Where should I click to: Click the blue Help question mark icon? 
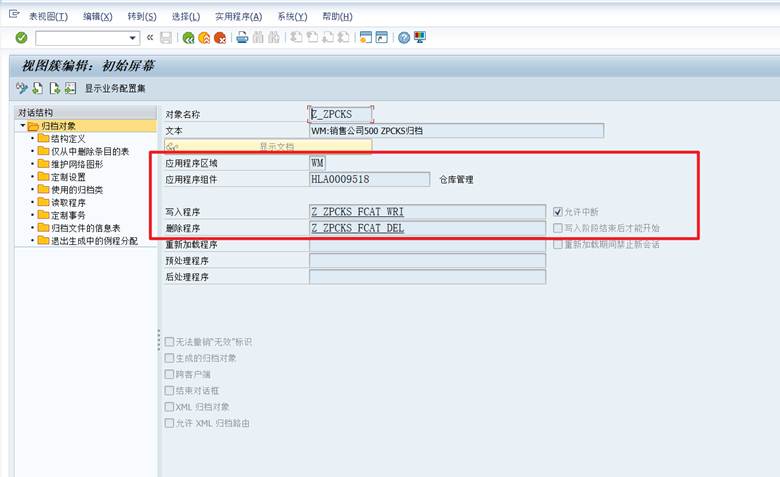[x=404, y=38]
